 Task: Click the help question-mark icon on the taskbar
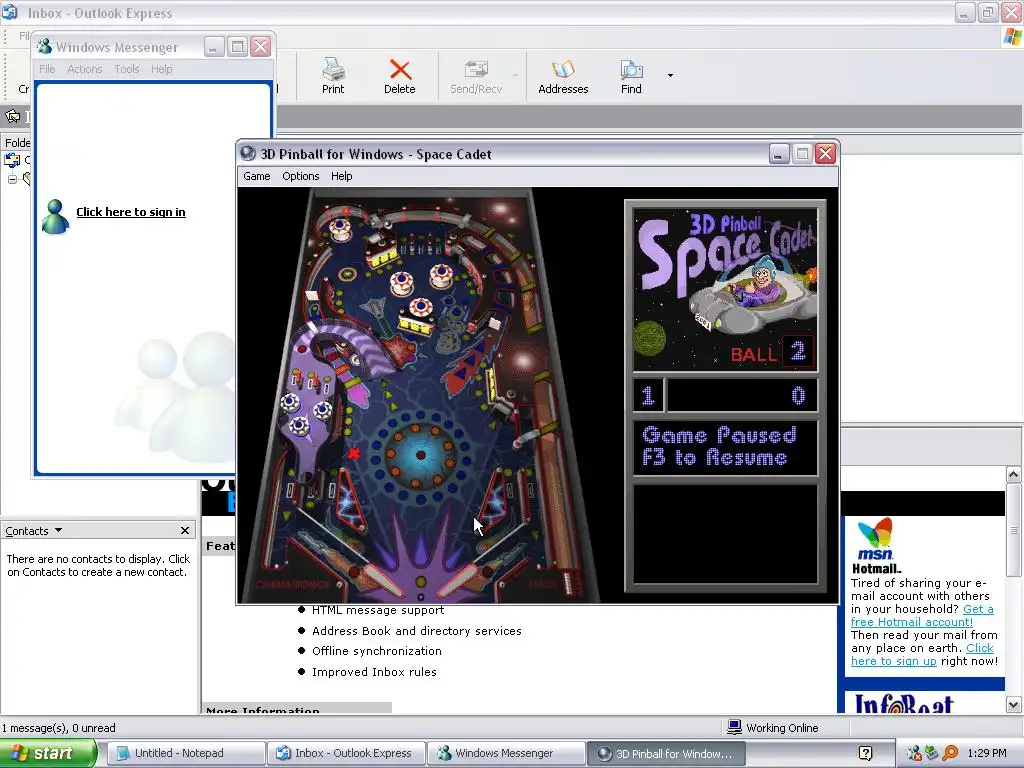[865, 754]
